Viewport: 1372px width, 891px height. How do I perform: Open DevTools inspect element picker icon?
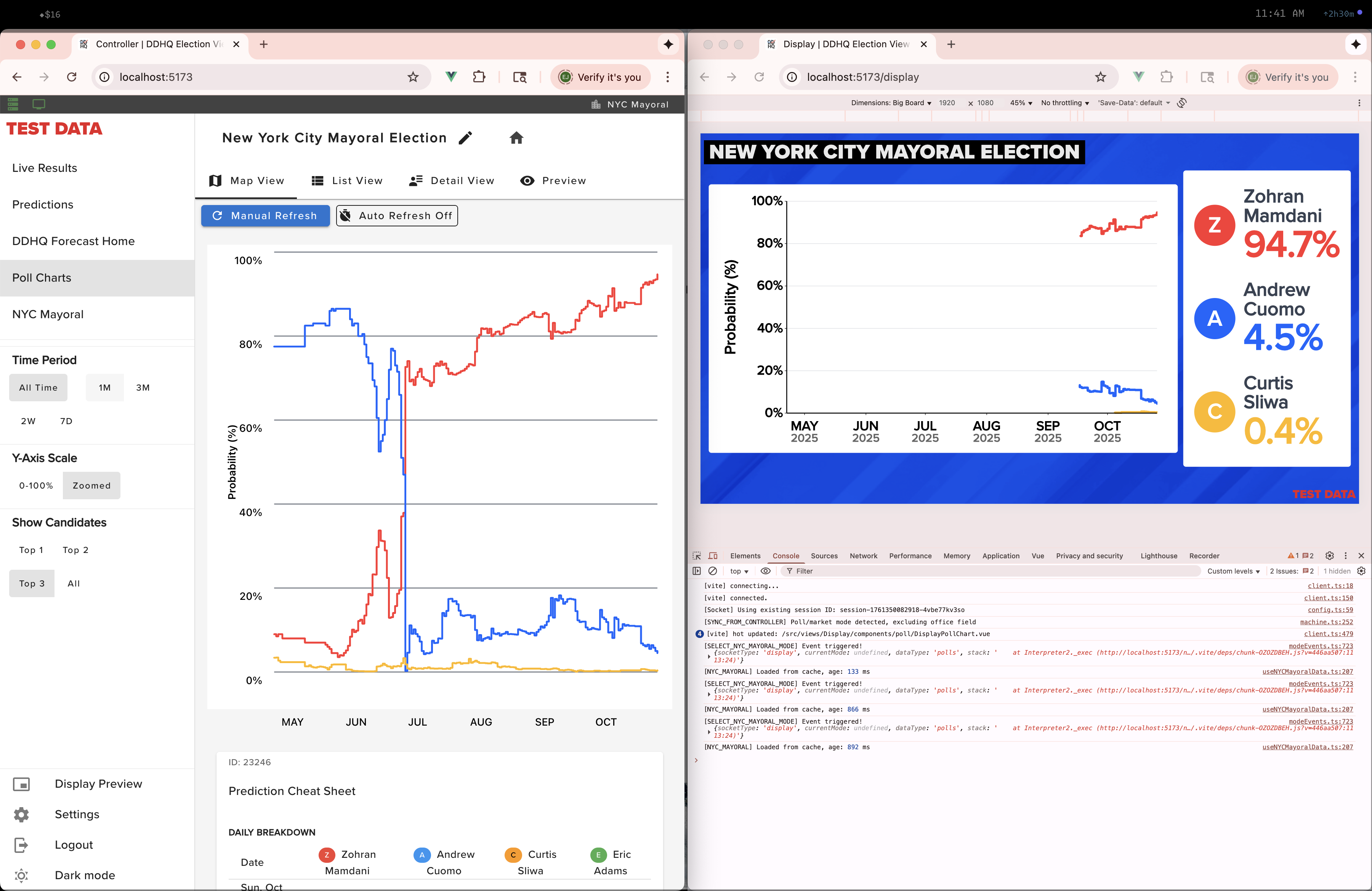click(x=696, y=556)
